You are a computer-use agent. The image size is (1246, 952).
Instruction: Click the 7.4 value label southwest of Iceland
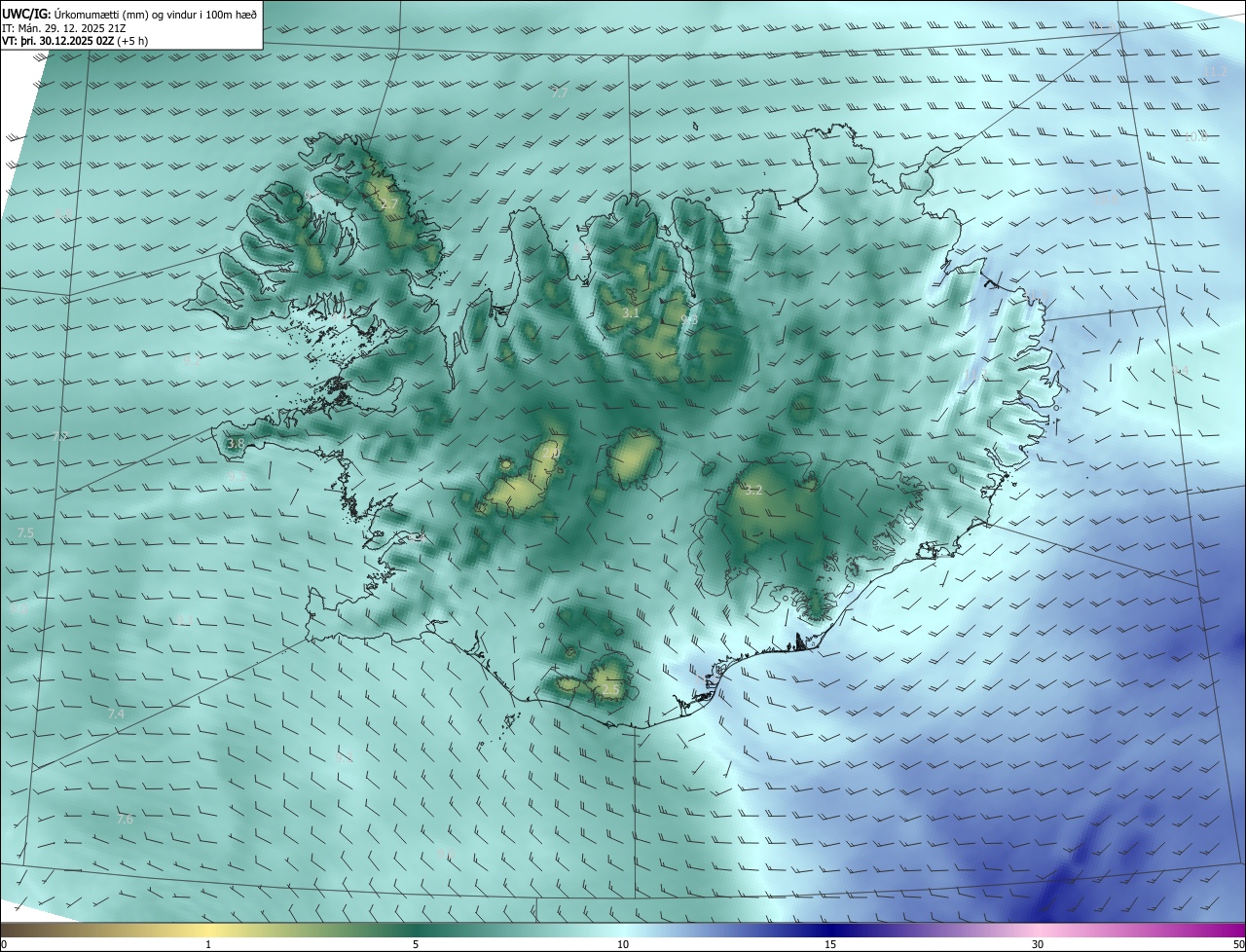coord(116,714)
